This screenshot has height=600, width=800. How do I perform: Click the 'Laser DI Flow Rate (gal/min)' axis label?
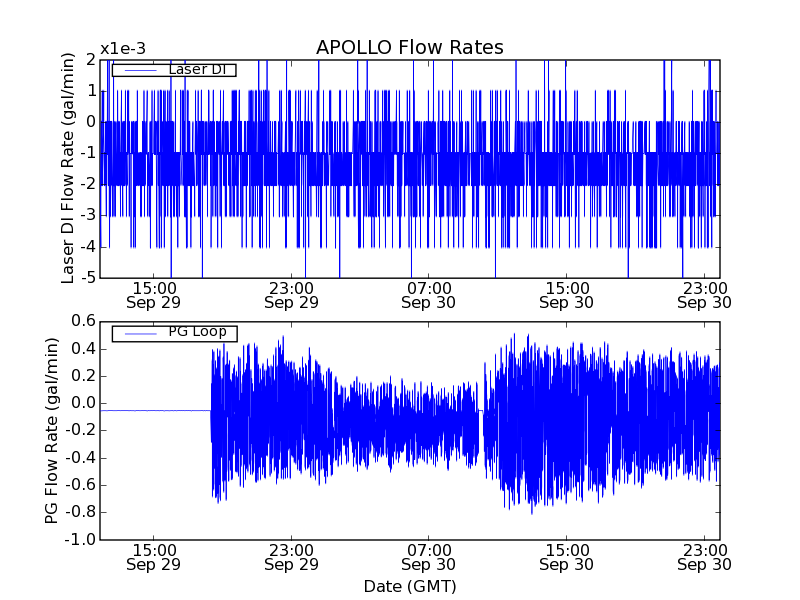click(68, 168)
